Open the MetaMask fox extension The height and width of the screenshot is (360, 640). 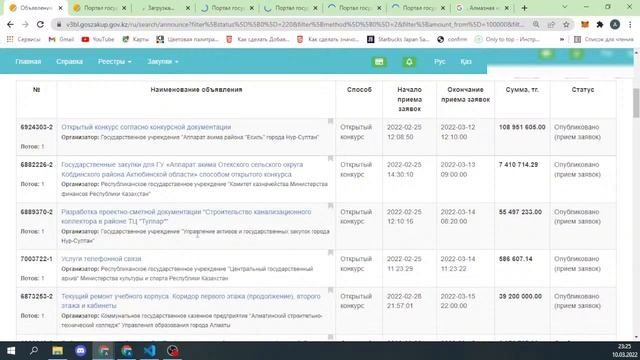585,24
